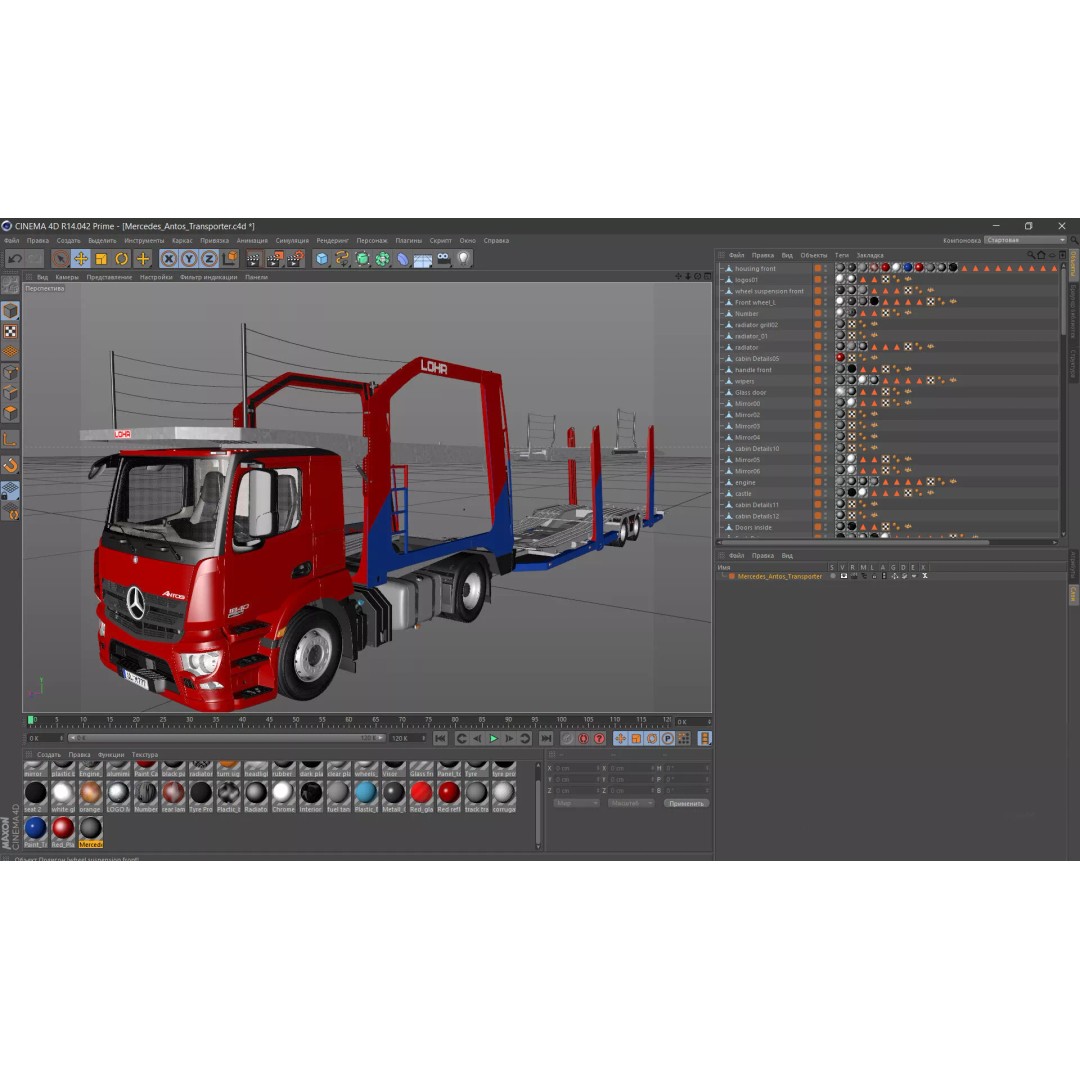
Task: Open the Объекты menu in object manager
Action: [813, 255]
